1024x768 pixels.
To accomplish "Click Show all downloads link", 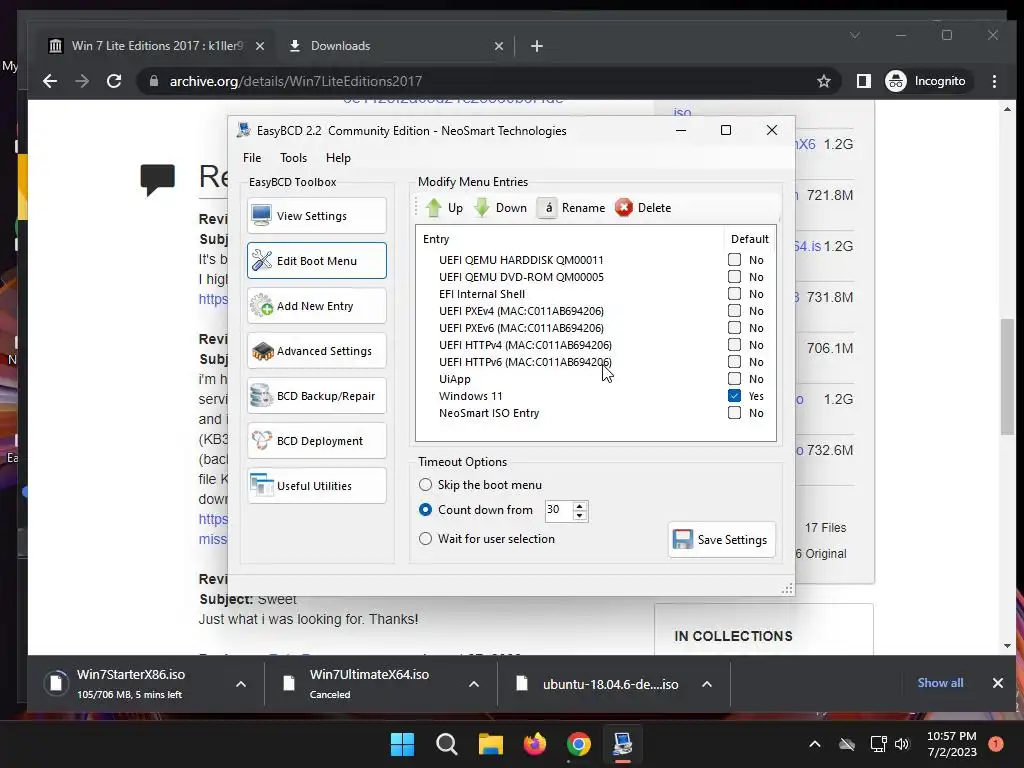I will [x=940, y=682].
